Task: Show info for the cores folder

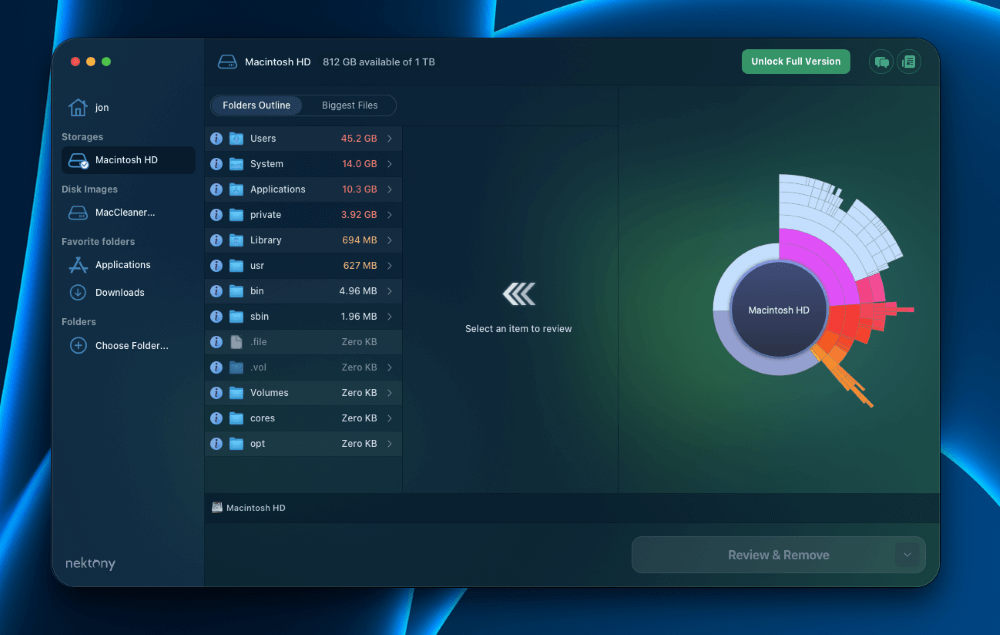Action: [x=216, y=418]
